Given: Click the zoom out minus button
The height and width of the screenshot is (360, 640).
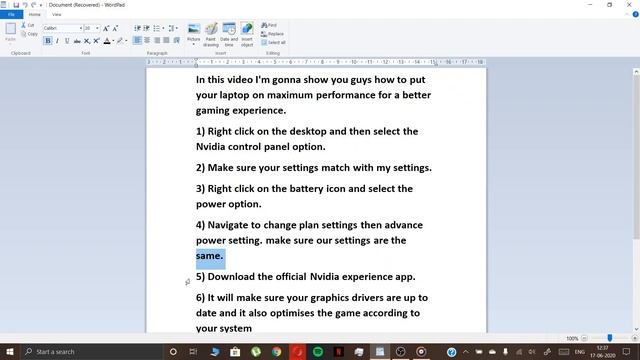Looking at the screenshot, I should 584,338.
